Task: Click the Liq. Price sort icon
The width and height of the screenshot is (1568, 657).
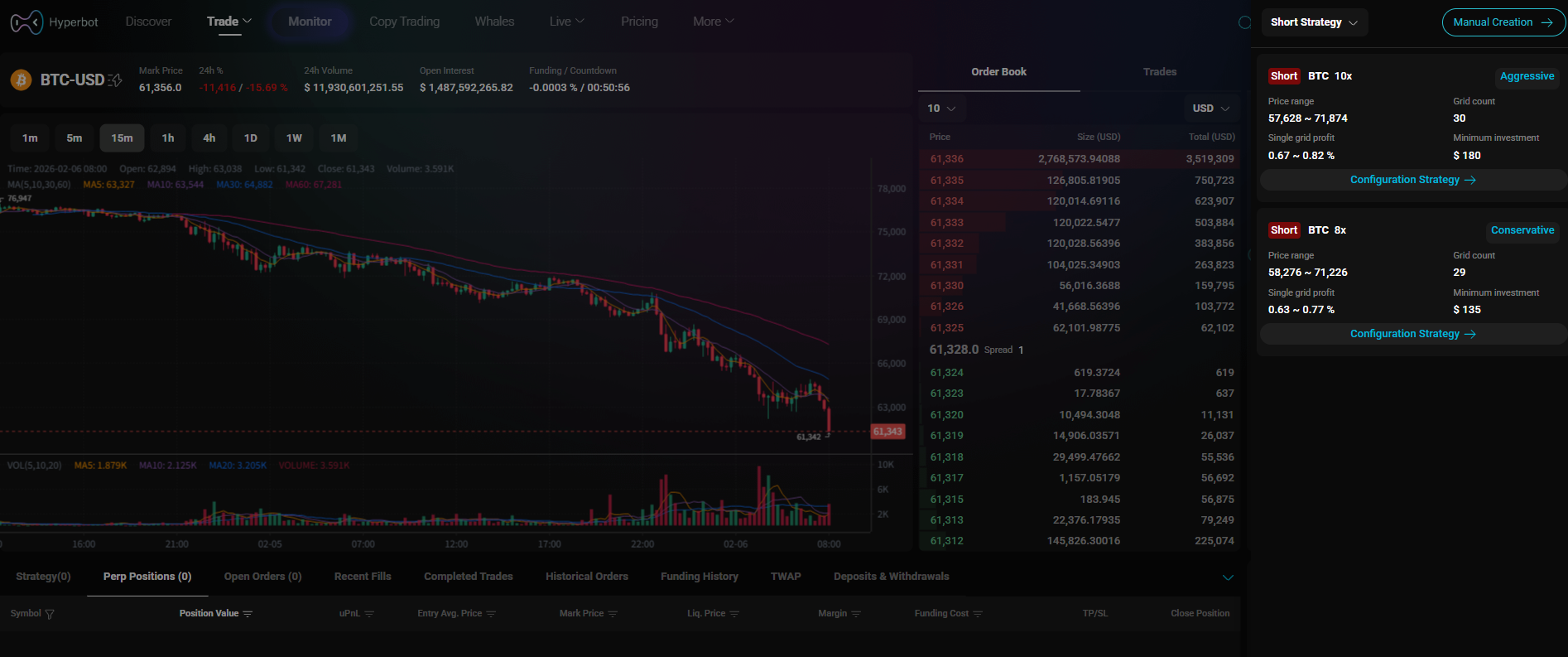Action: coord(734,614)
